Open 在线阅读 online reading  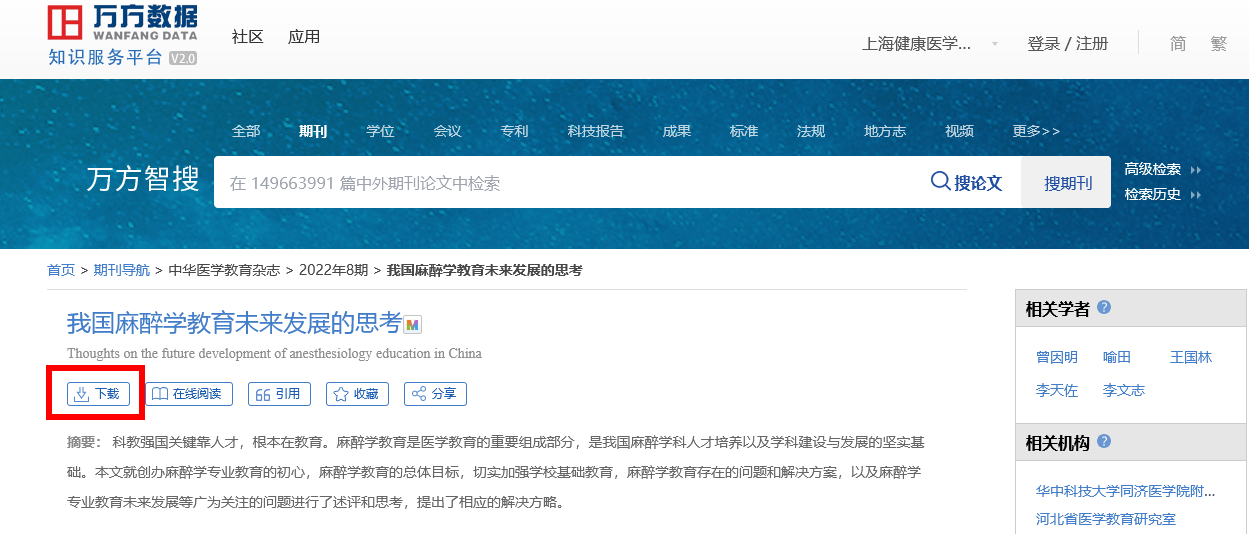(190, 394)
